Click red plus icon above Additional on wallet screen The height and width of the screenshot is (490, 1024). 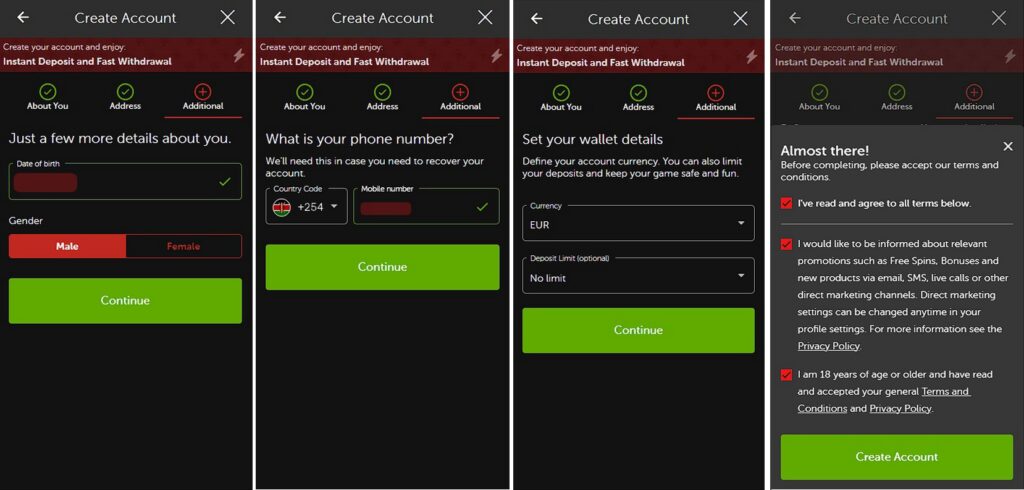click(716, 91)
